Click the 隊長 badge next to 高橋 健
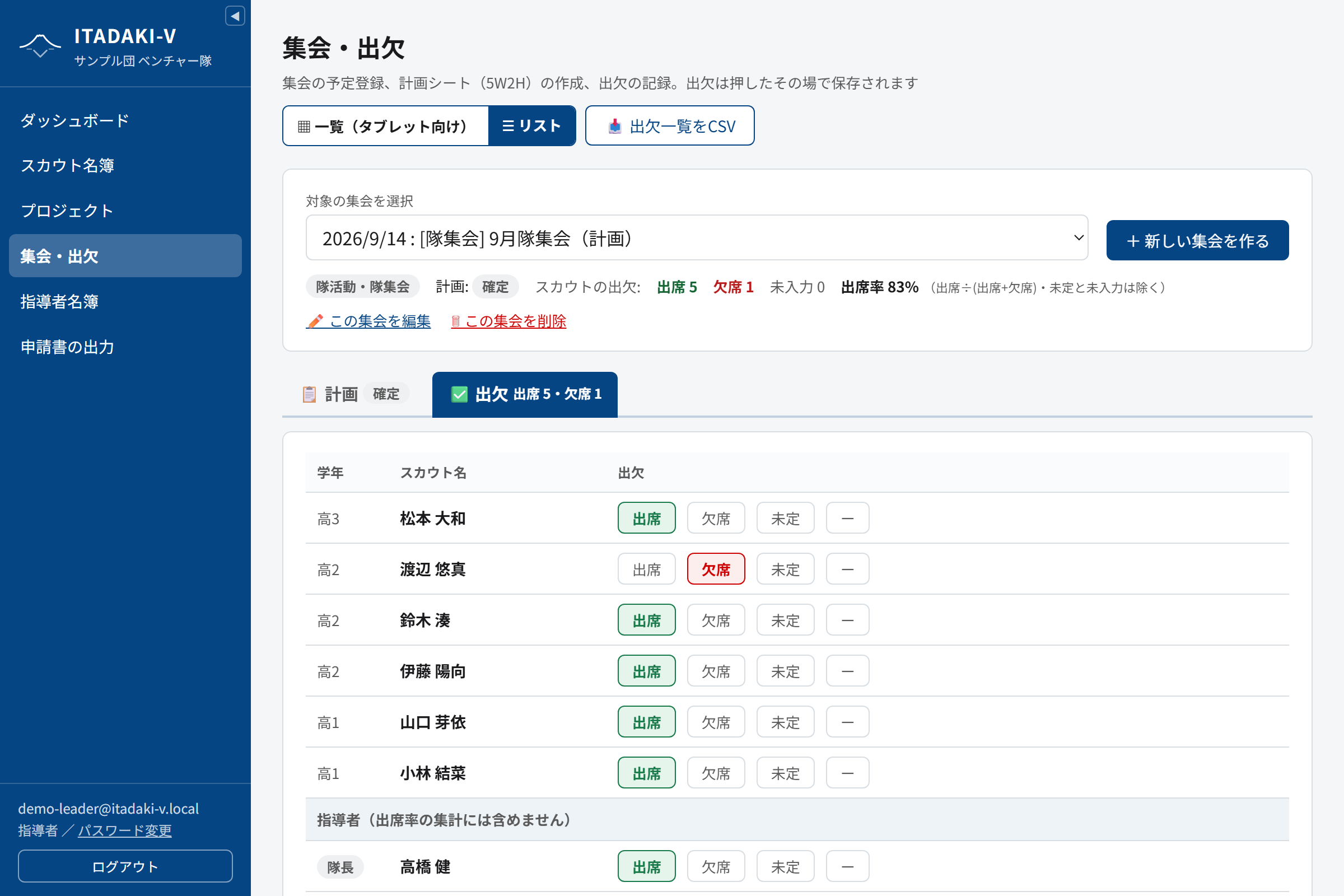Viewport: 1344px width, 896px height. pyautogui.click(x=340, y=867)
